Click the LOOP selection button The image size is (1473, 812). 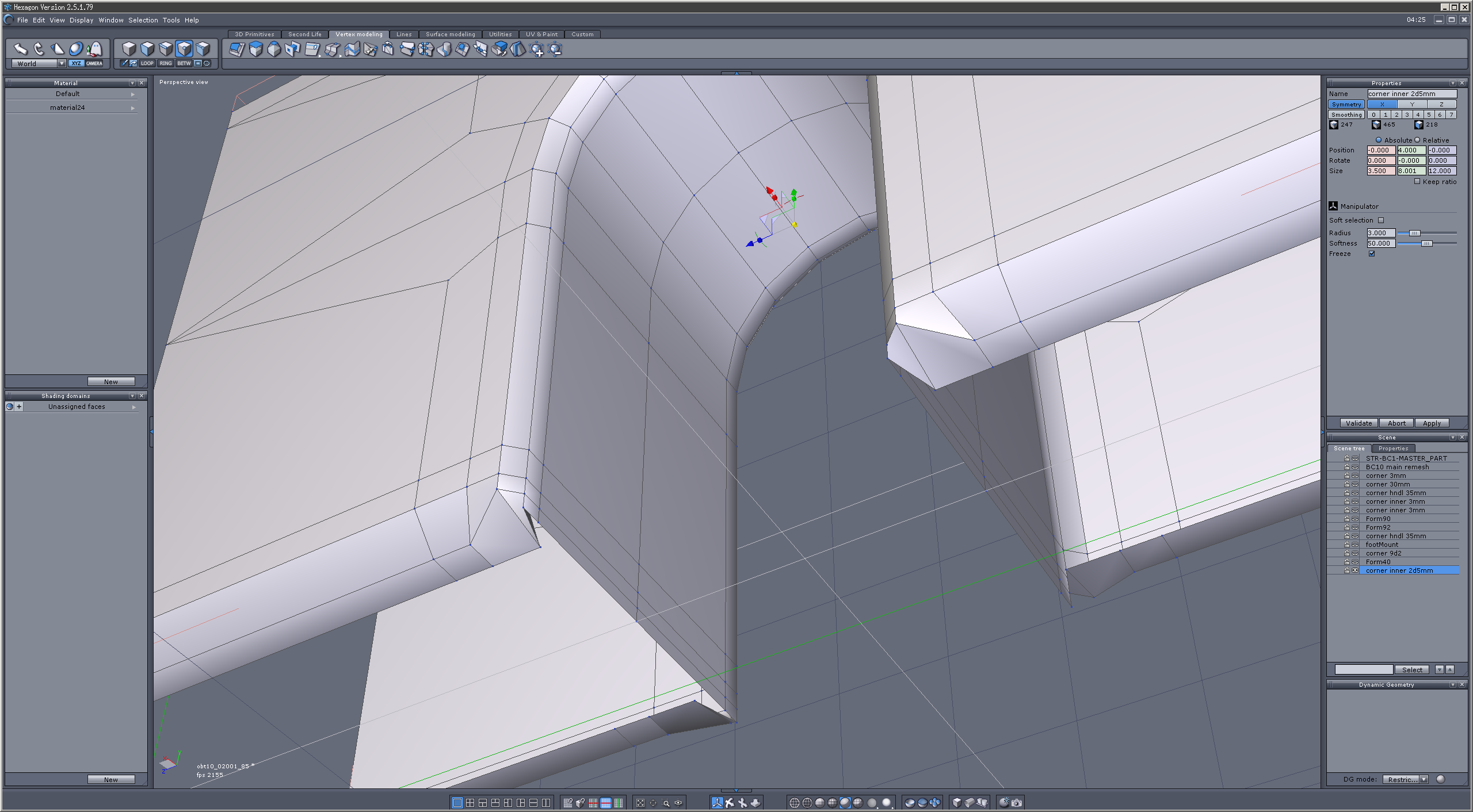click(147, 63)
